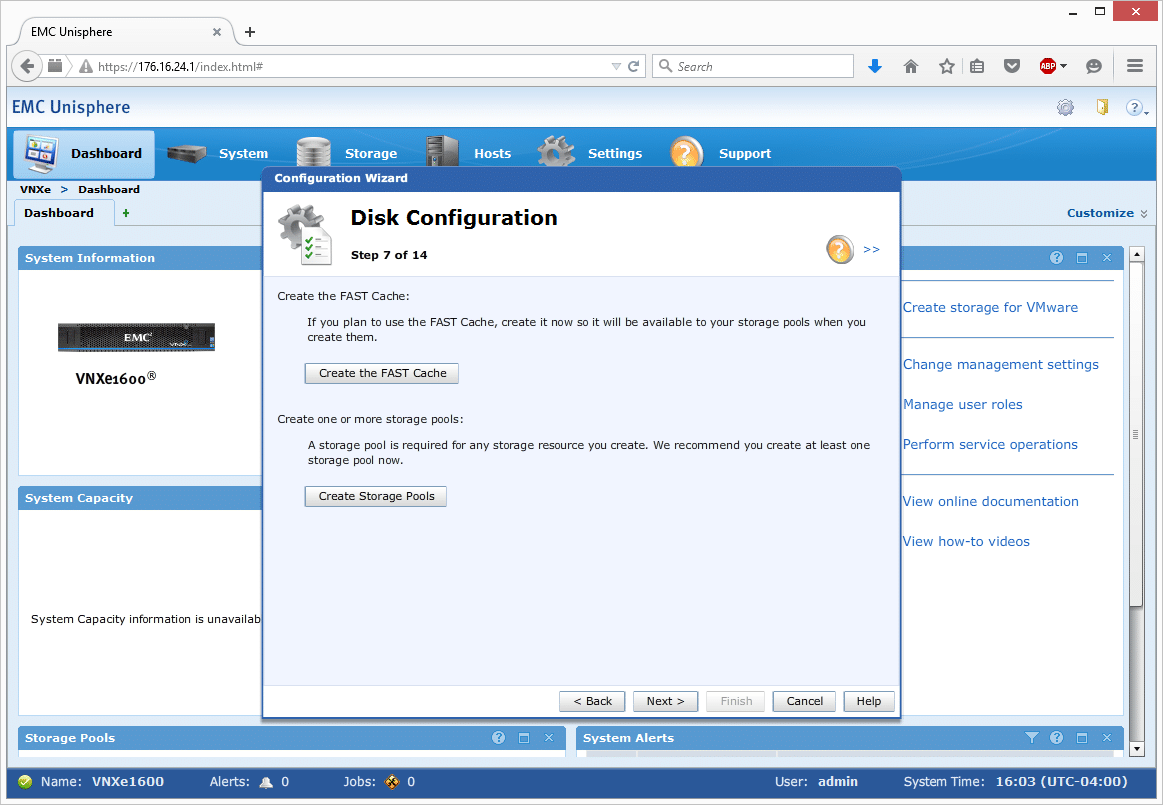The width and height of the screenshot is (1163, 805).
Task: Open Perform service operations link
Action: 990,444
